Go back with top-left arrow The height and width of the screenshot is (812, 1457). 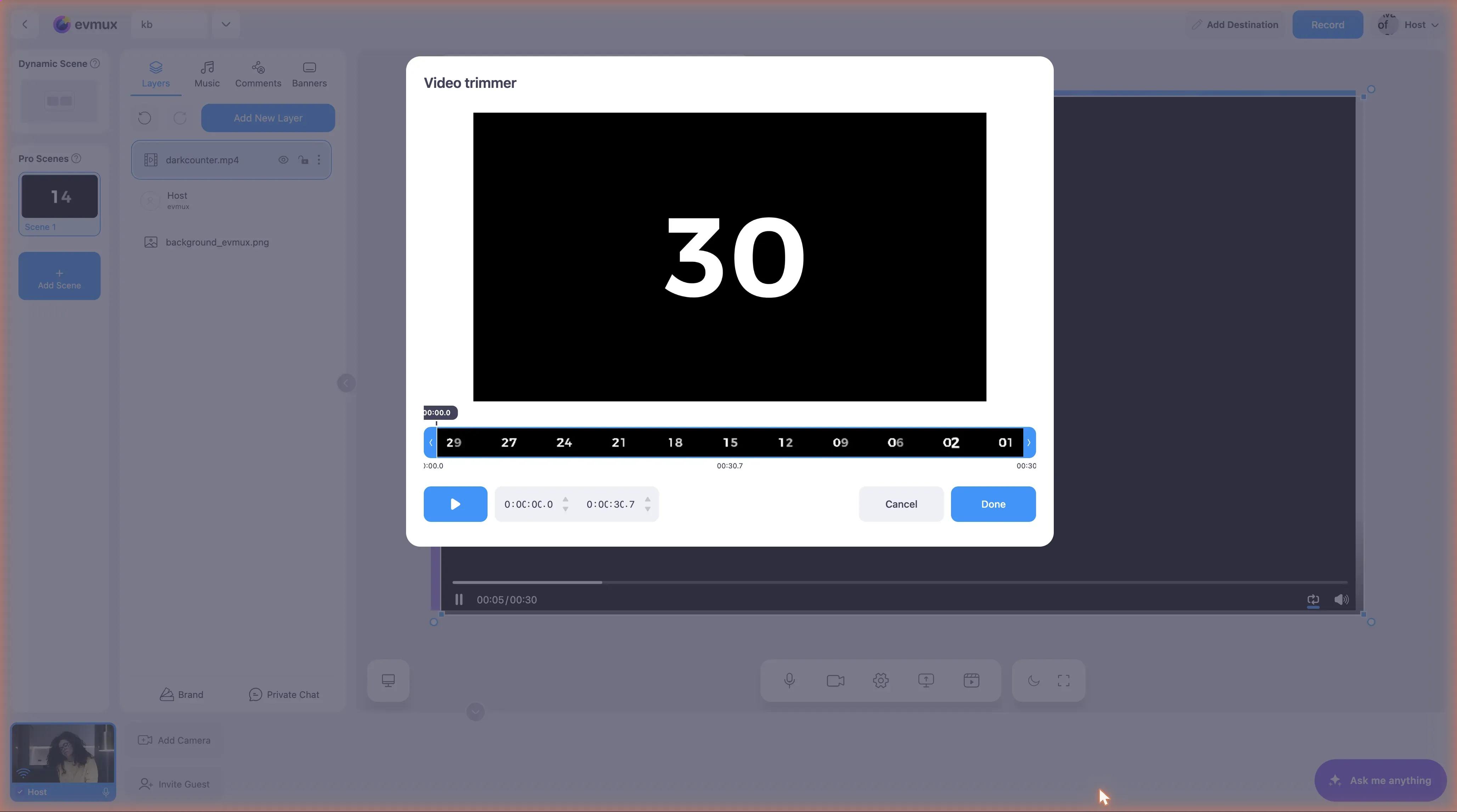coord(25,24)
